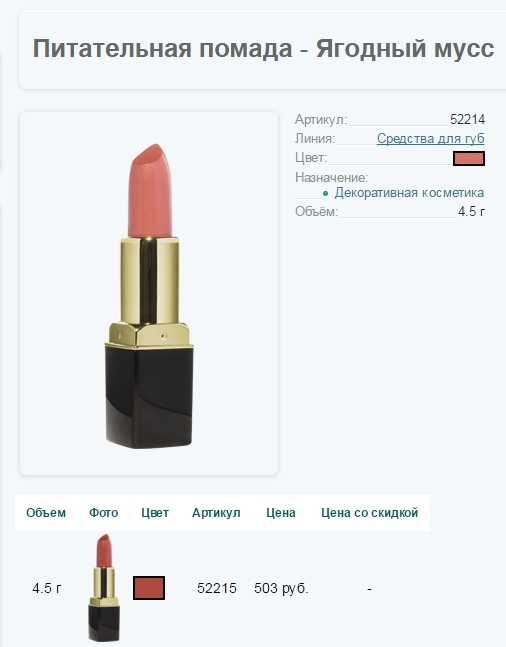506x647 pixels.
Task: Click the Цена со скидкой header
Action: coord(369,513)
